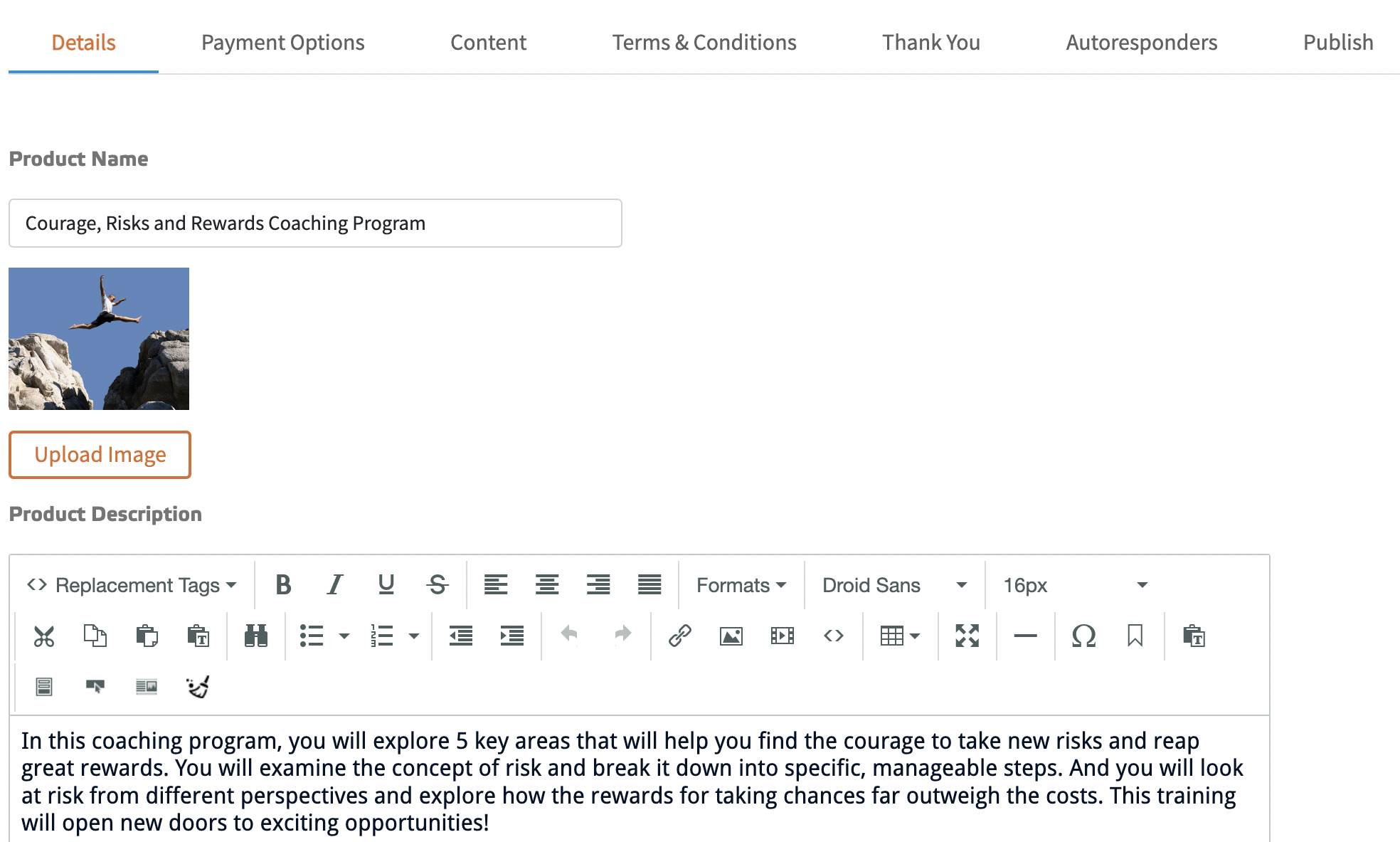This screenshot has width=1400, height=842.
Task: Center align the text
Action: click(546, 584)
